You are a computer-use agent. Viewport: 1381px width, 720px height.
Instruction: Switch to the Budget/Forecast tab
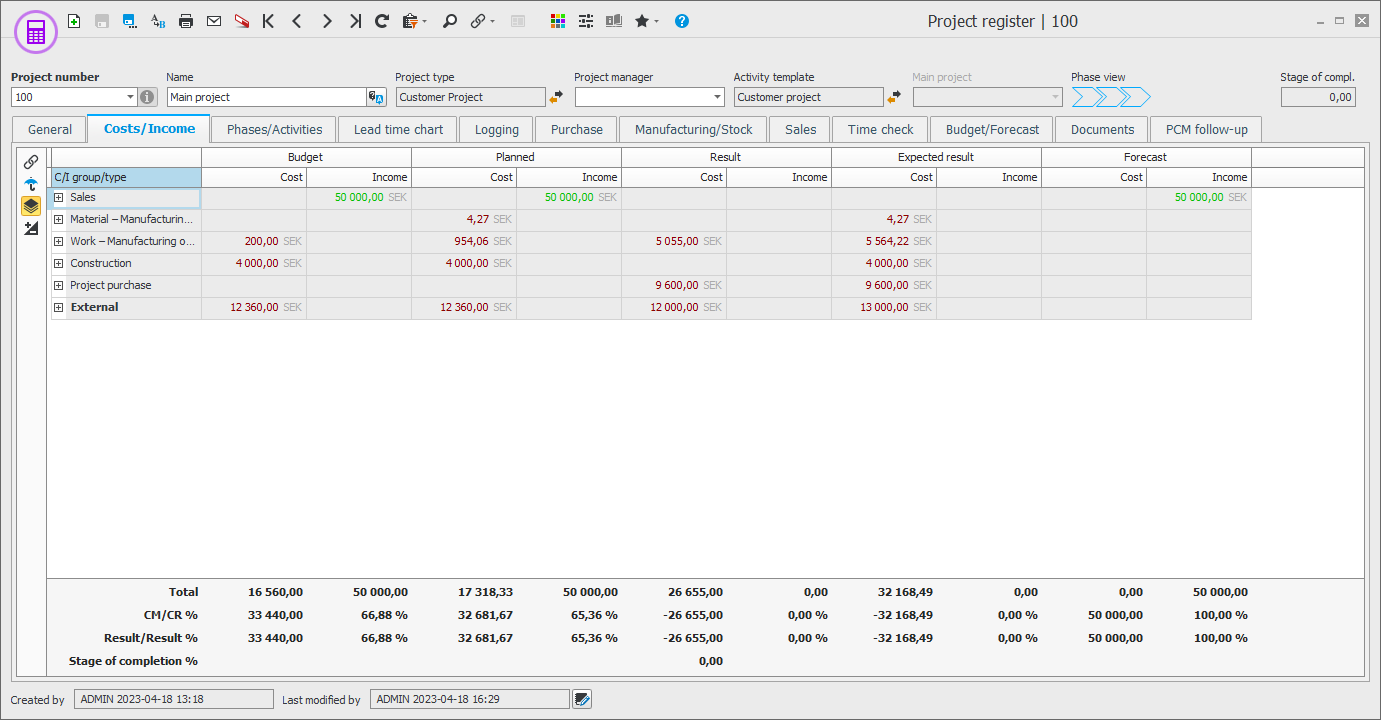click(x=992, y=129)
